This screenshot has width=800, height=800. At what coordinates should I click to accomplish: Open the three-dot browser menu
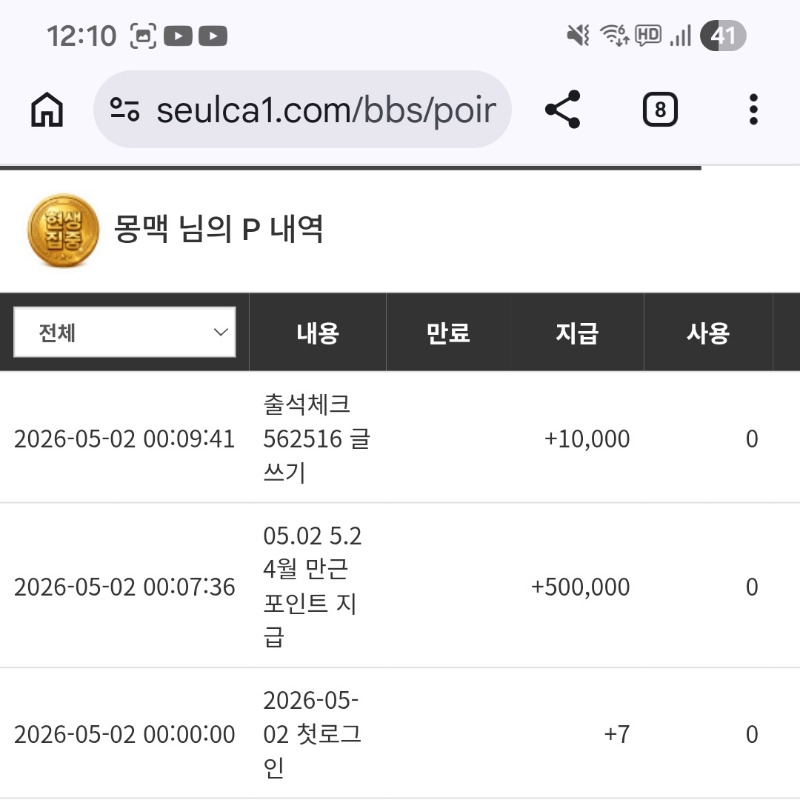coord(754,109)
